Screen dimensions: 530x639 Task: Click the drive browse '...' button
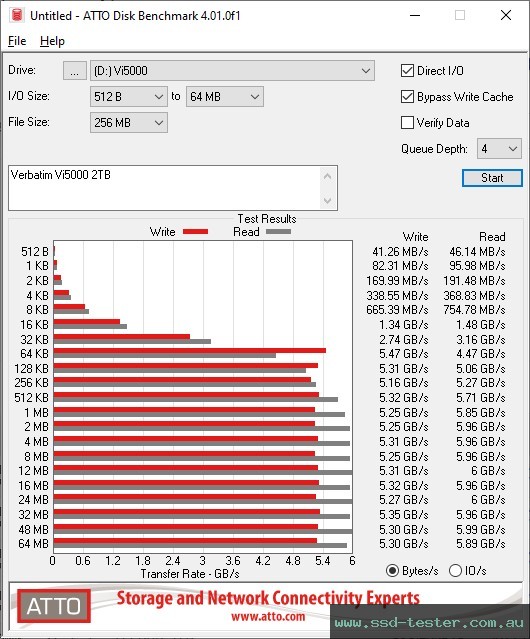pos(75,71)
